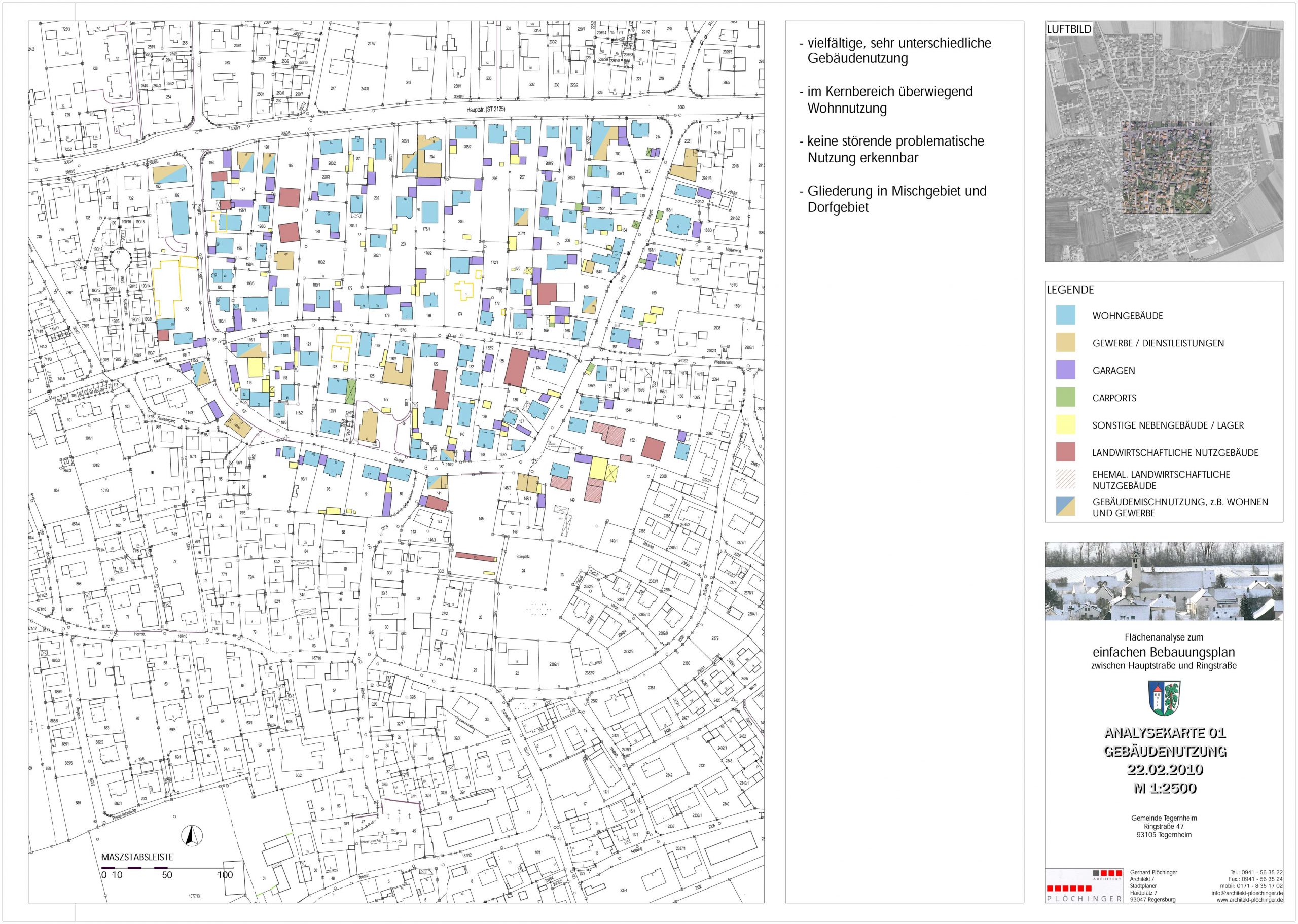Click the LEGENDE heading
Image resolution: width=1298 pixels, height=924 pixels.
coord(1070,290)
